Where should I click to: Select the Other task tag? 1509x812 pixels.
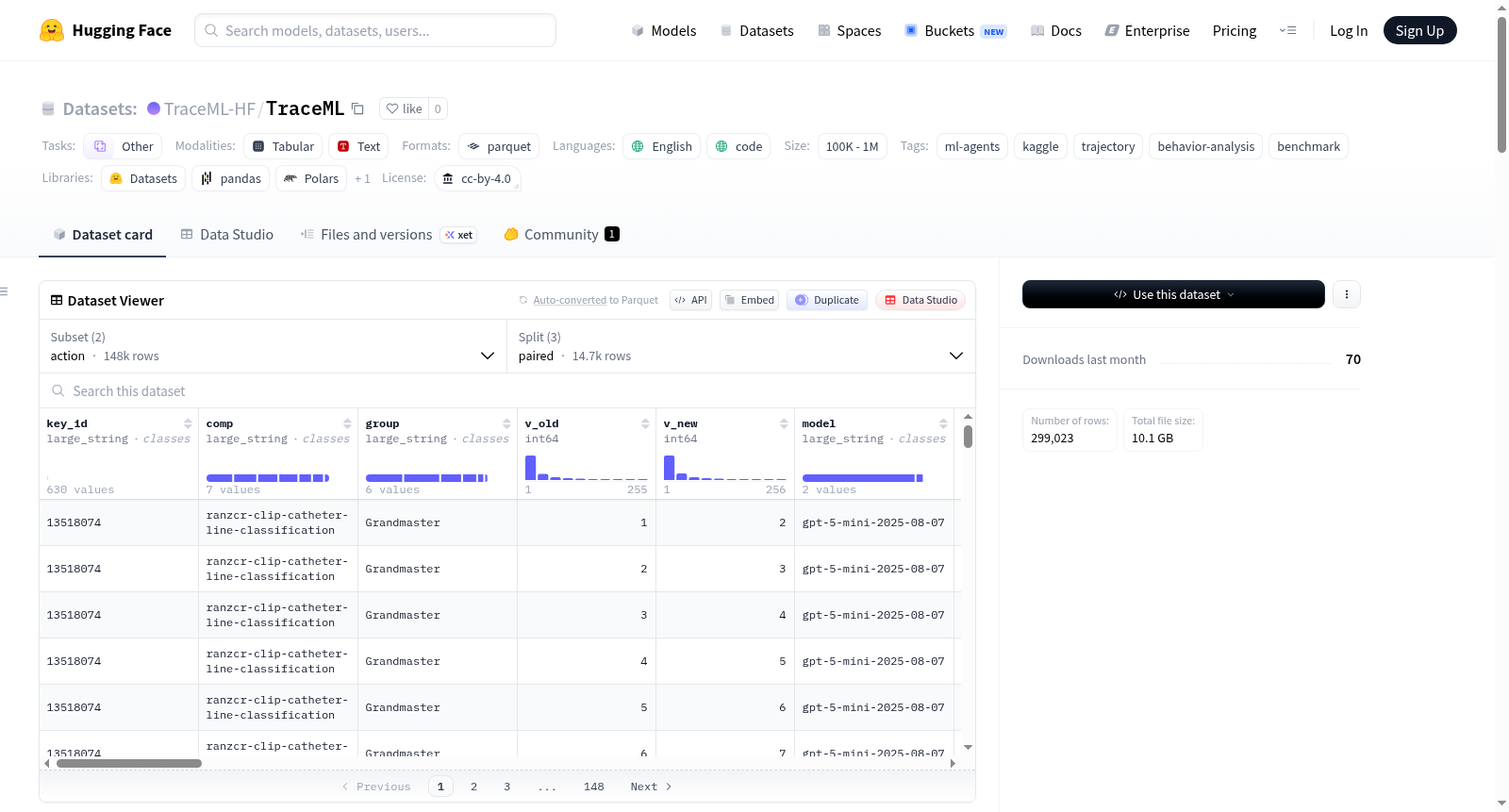[123, 146]
